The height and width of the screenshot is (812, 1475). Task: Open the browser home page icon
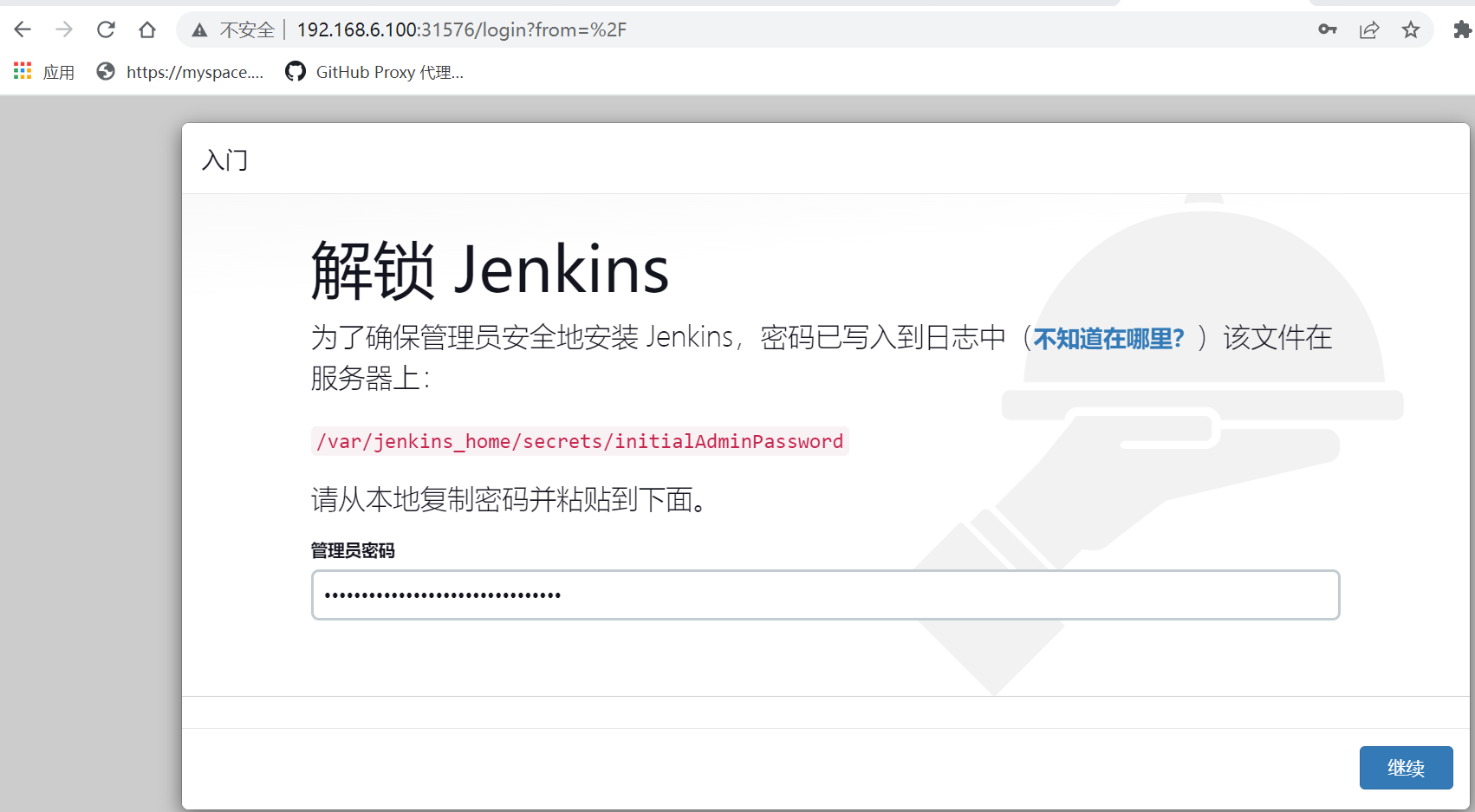click(x=147, y=29)
